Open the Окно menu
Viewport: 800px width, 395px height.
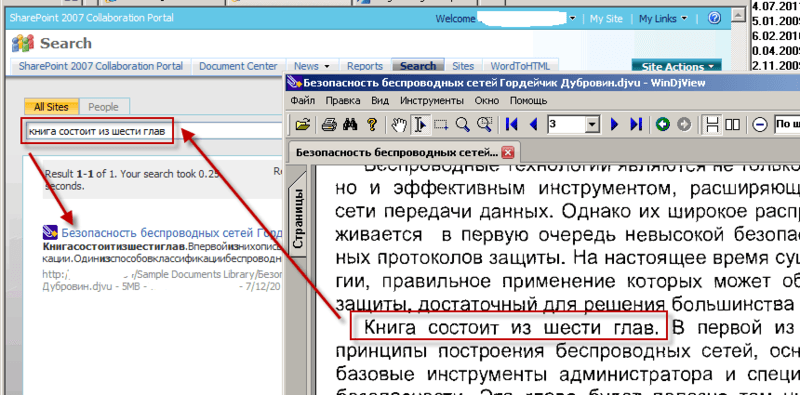pyautogui.click(x=487, y=101)
